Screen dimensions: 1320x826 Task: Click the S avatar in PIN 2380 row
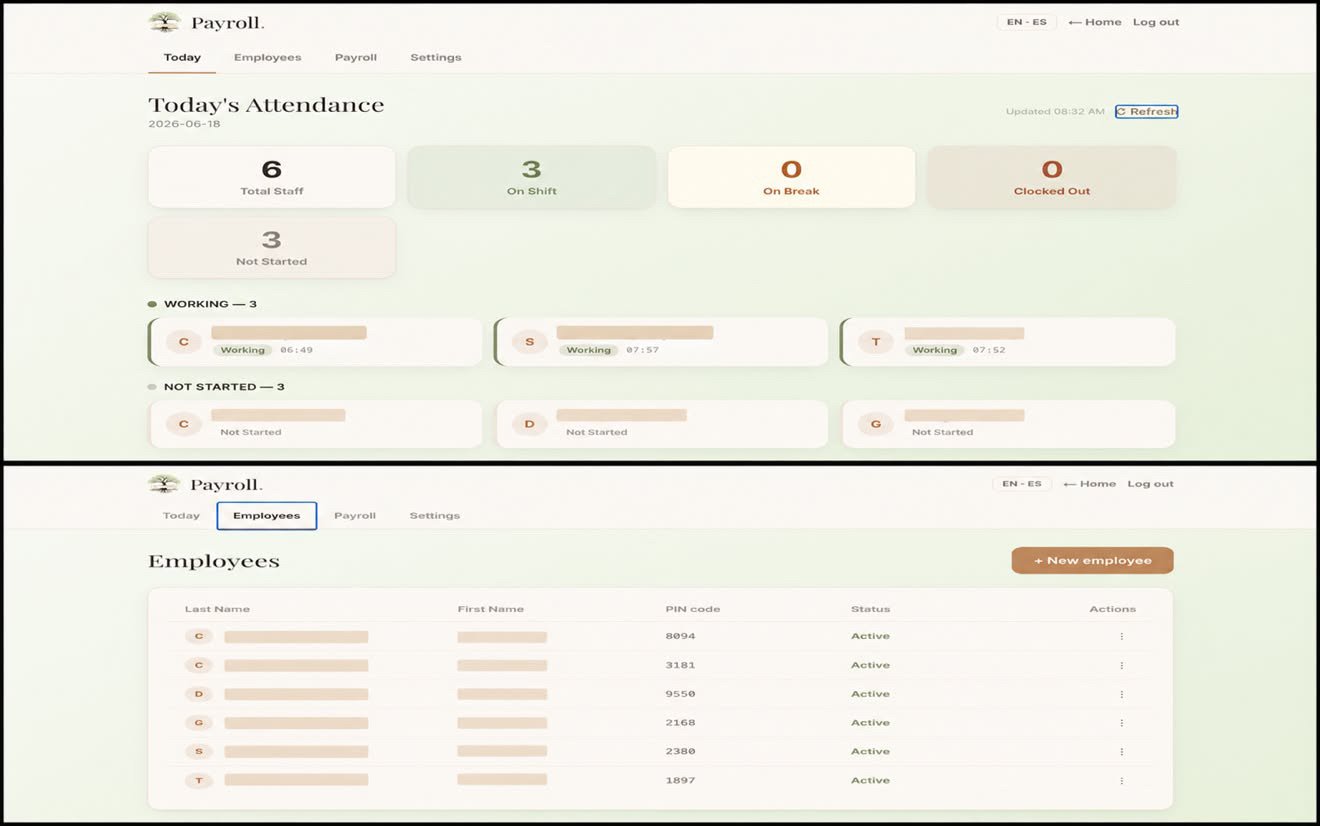click(x=199, y=751)
